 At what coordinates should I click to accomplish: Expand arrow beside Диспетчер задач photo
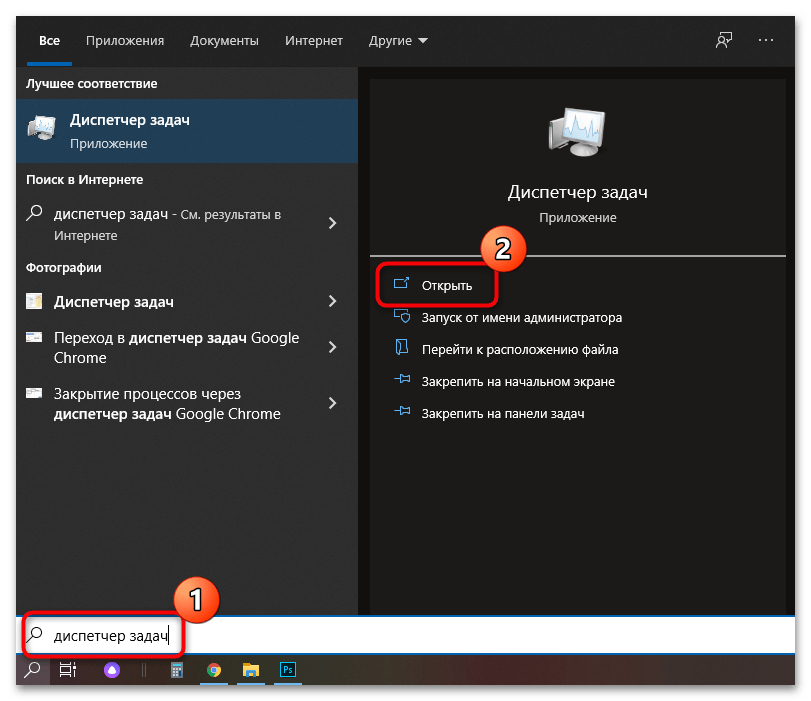click(332, 301)
